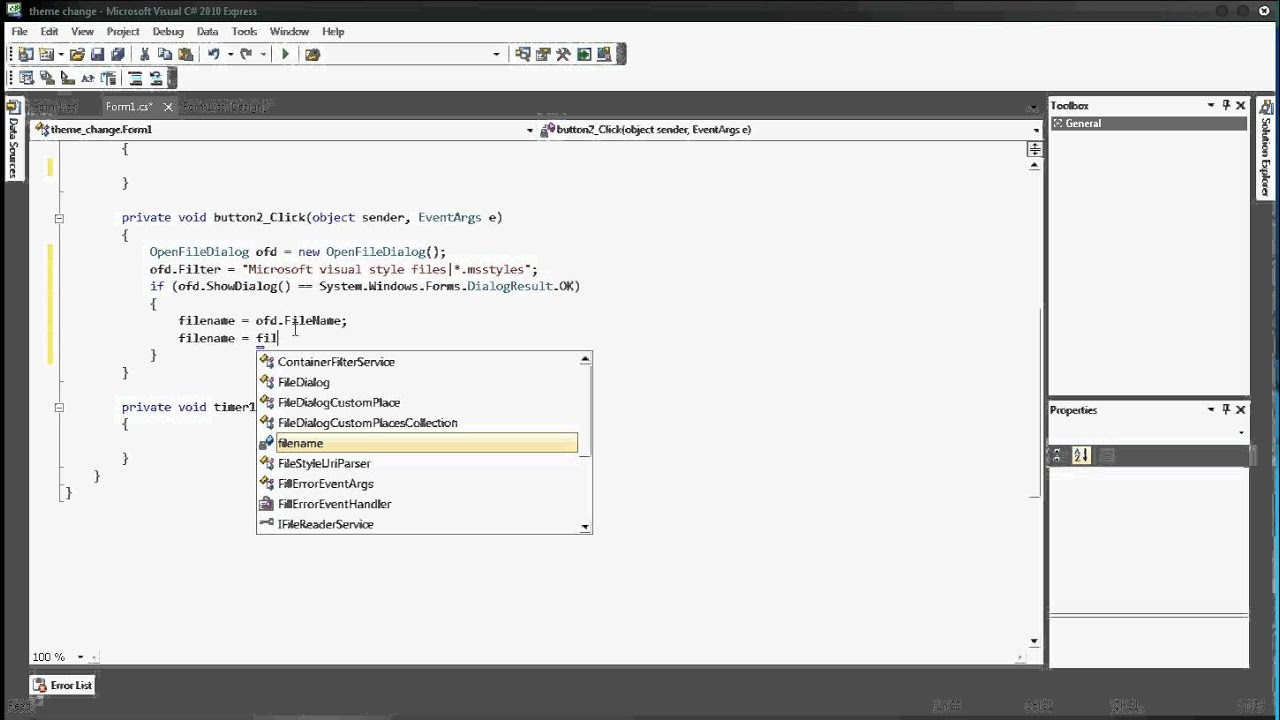The height and width of the screenshot is (720, 1280).
Task: Click the Undo arrow icon
Action: (213, 55)
